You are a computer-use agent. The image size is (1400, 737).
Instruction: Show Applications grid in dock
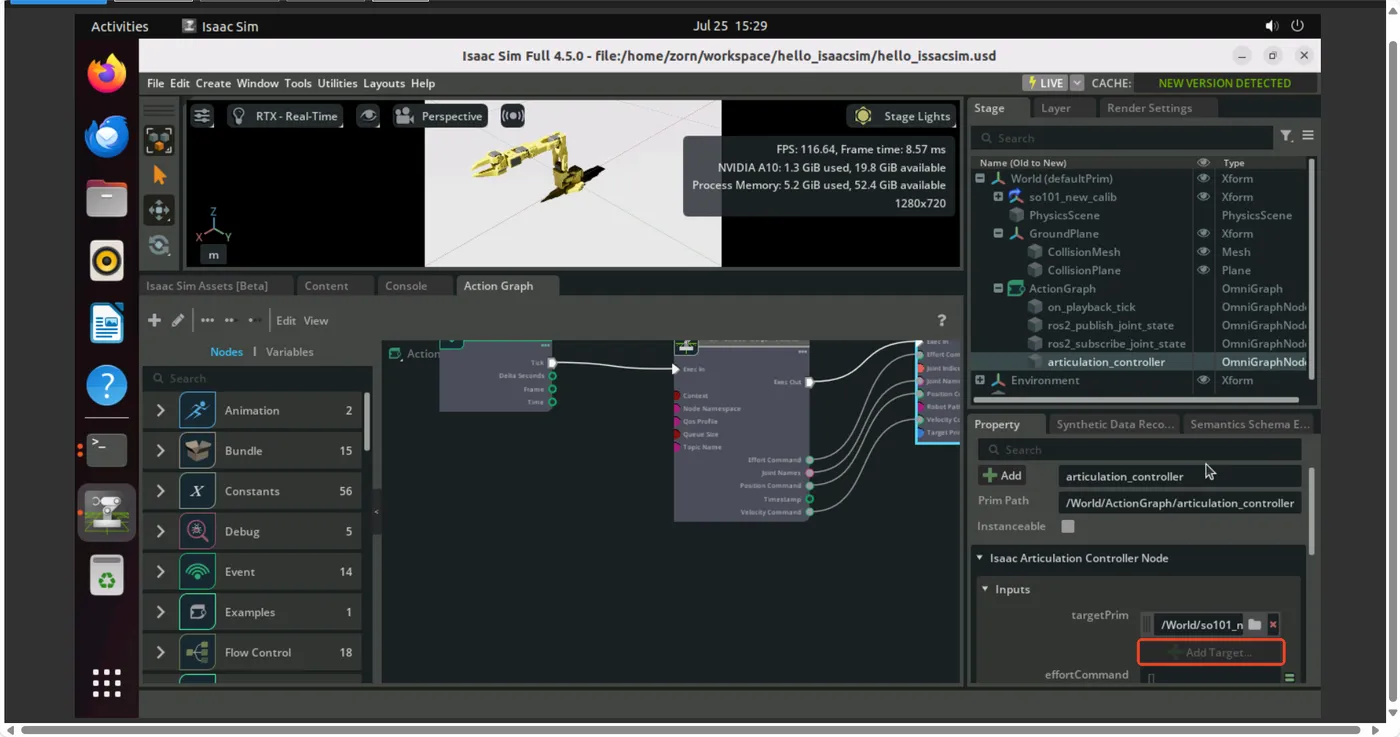pyautogui.click(x=107, y=683)
